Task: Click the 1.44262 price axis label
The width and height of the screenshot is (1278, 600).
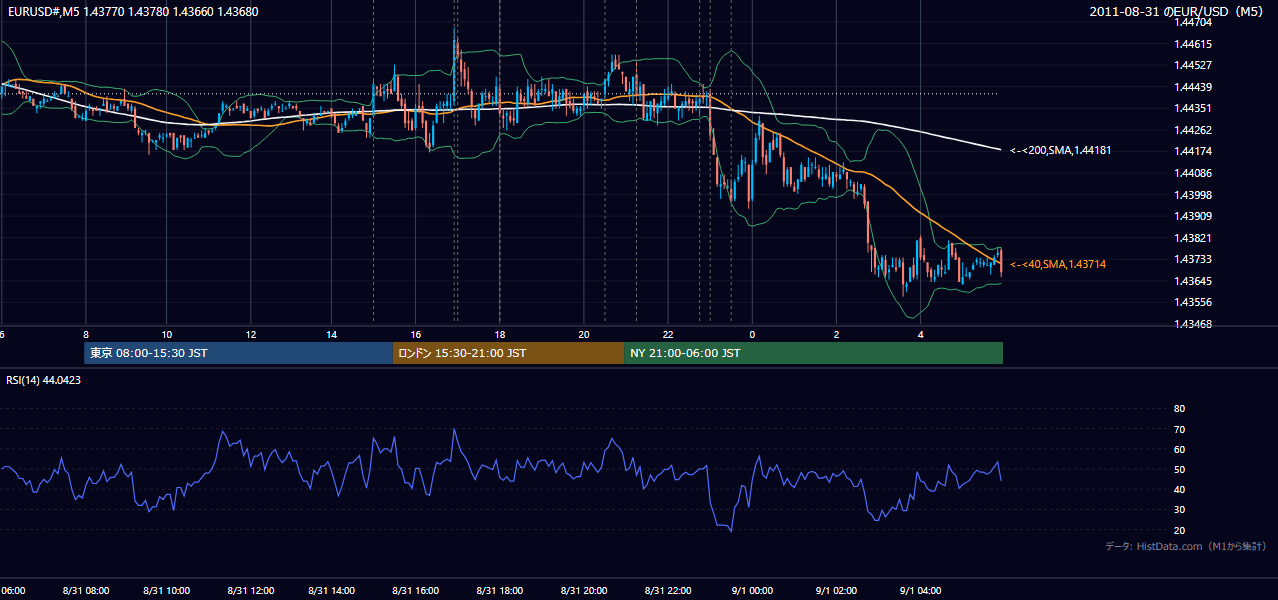Action: tap(1193, 130)
